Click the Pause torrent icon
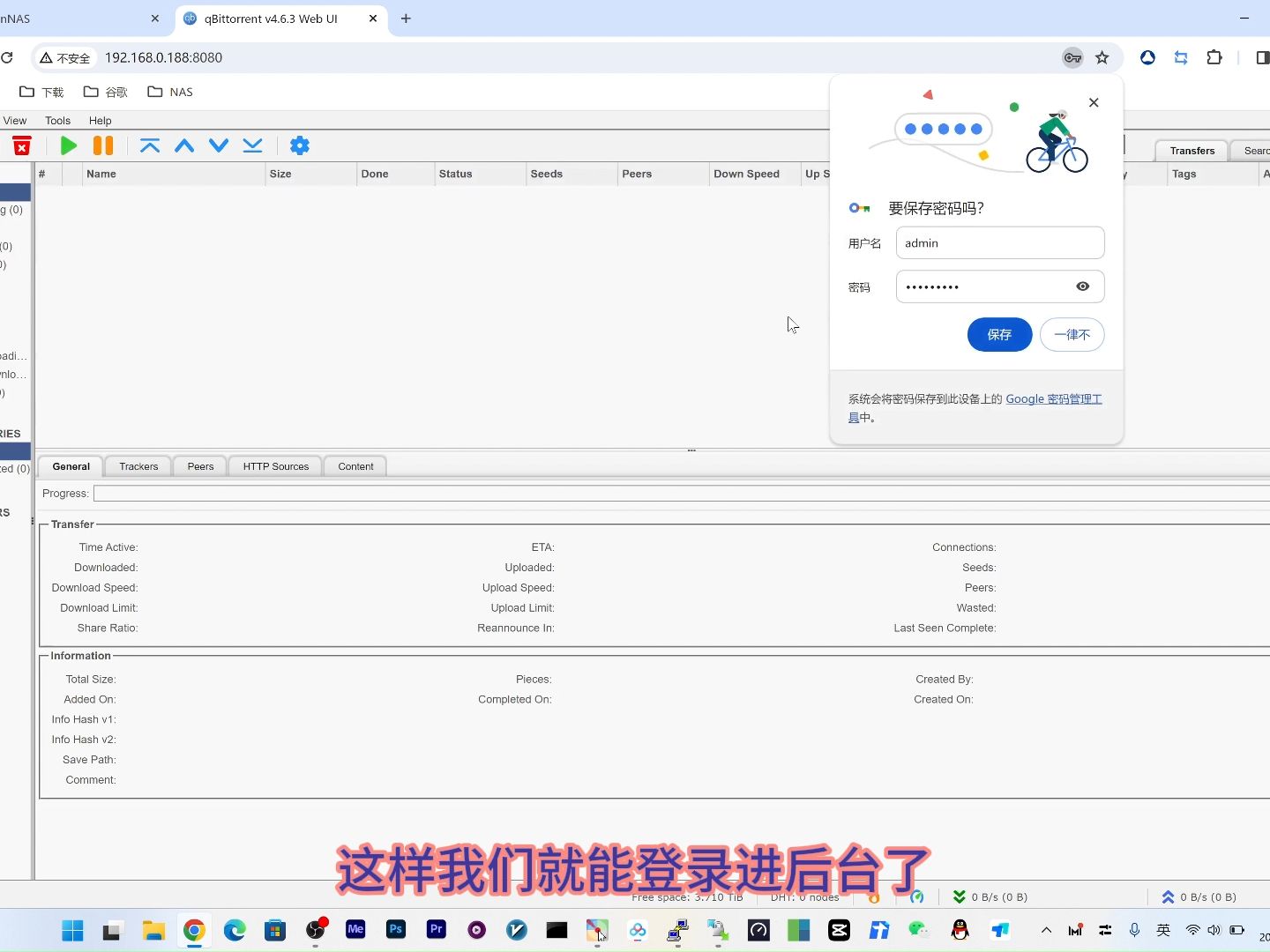 [x=103, y=145]
